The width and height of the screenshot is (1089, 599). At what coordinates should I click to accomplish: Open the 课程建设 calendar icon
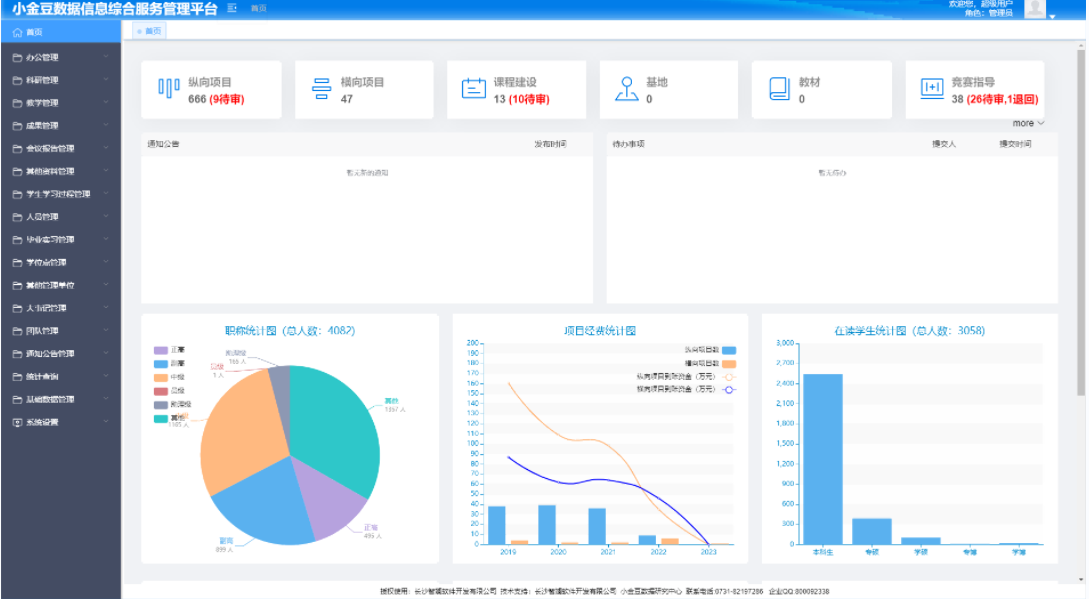click(x=474, y=89)
